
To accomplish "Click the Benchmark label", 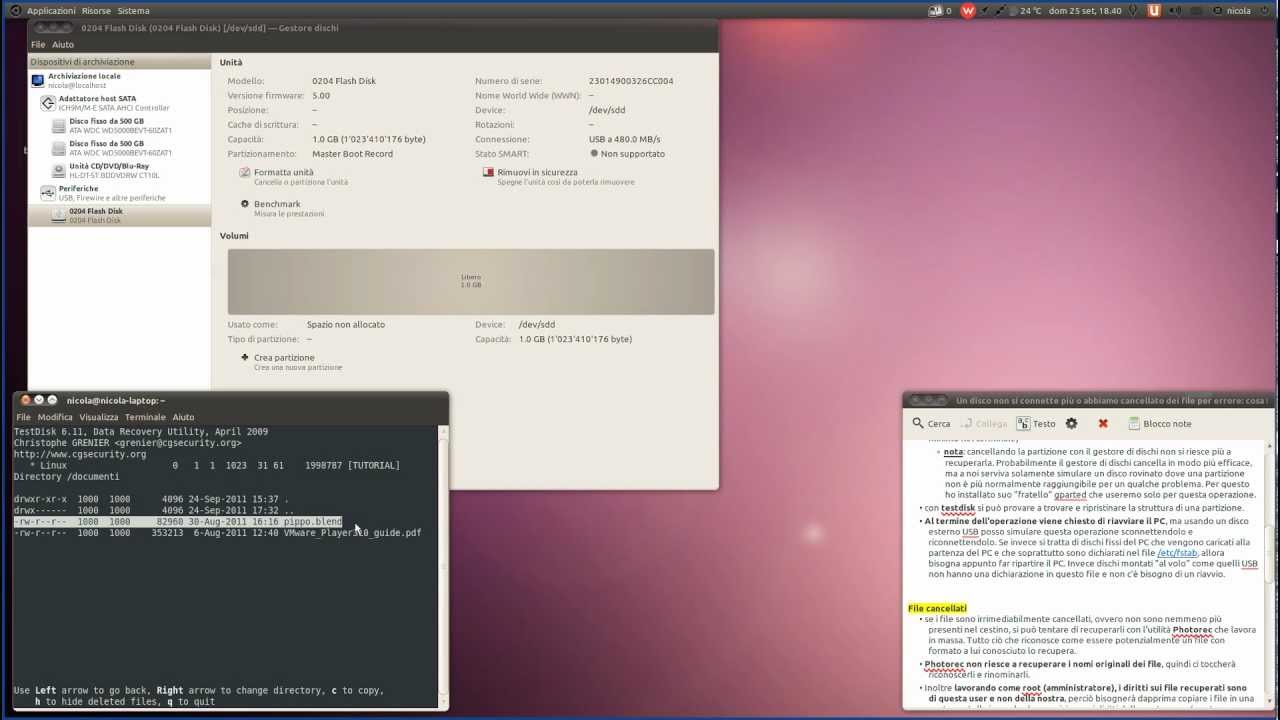I will [x=277, y=204].
